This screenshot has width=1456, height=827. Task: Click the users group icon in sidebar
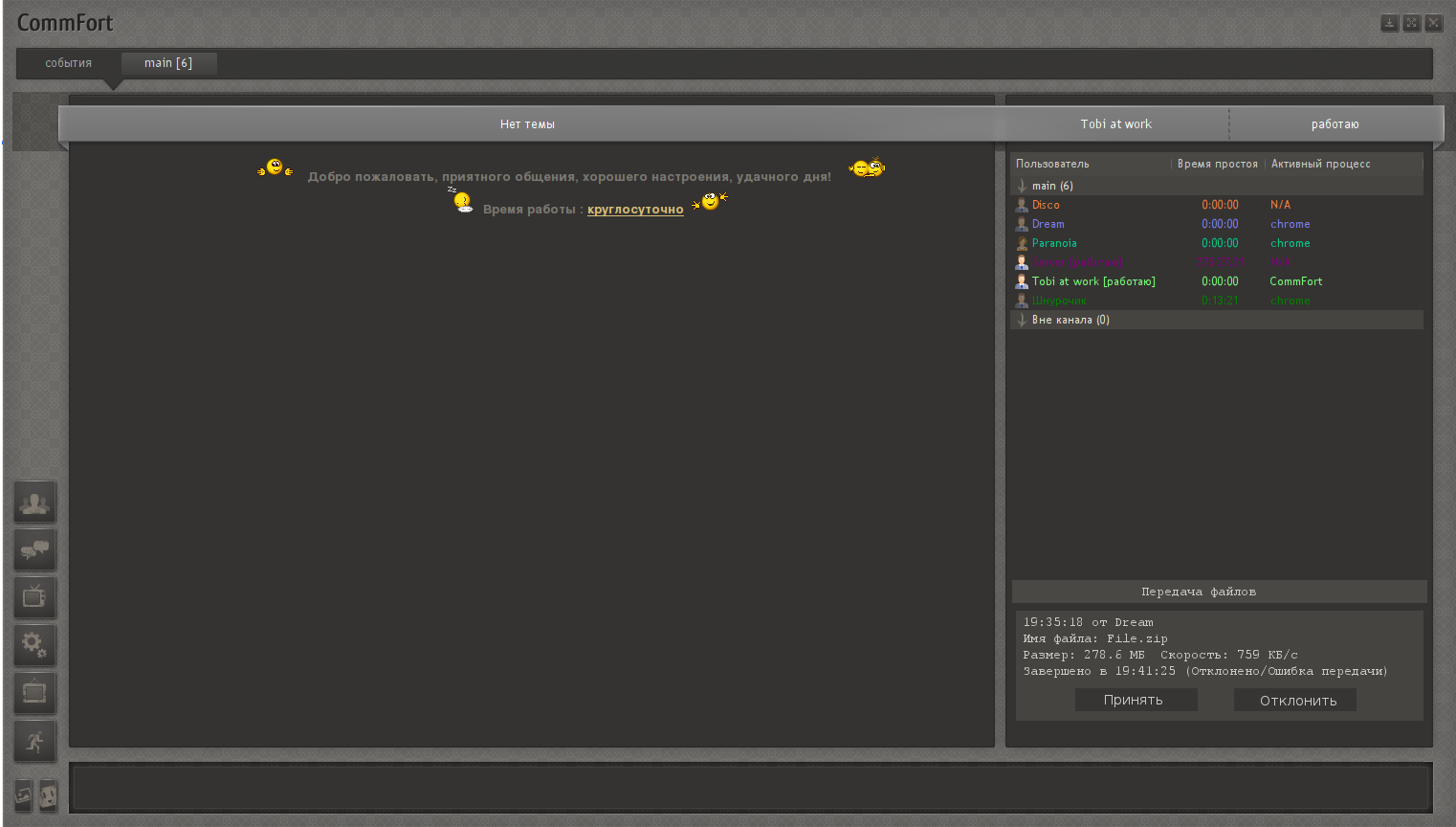pyautogui.click(x=34, y=503)
